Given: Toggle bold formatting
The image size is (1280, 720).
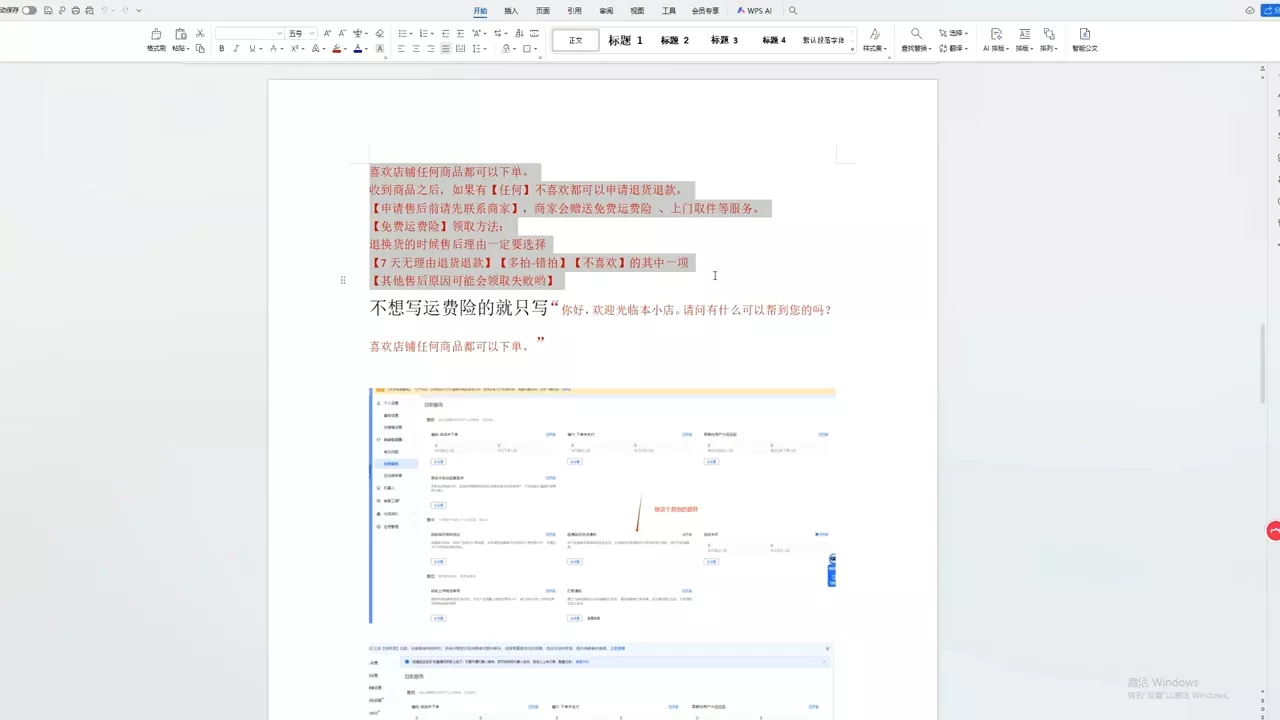Looking at the screenshot, I should point(222,48).
